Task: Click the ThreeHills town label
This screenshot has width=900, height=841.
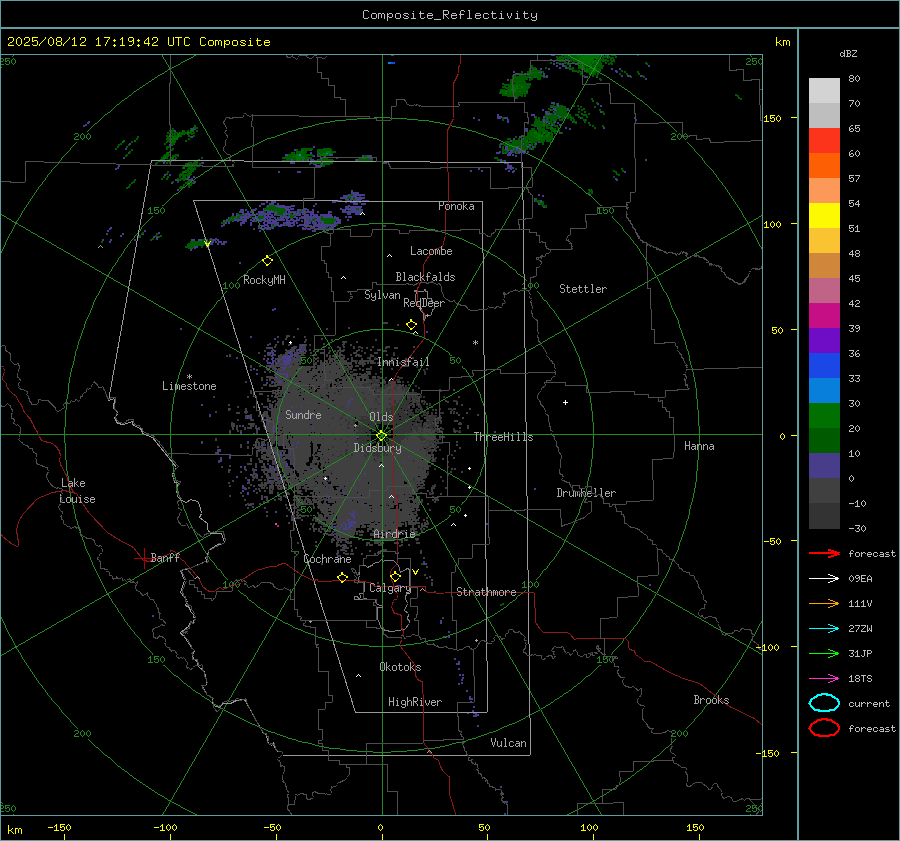Action: click(503, 437)
